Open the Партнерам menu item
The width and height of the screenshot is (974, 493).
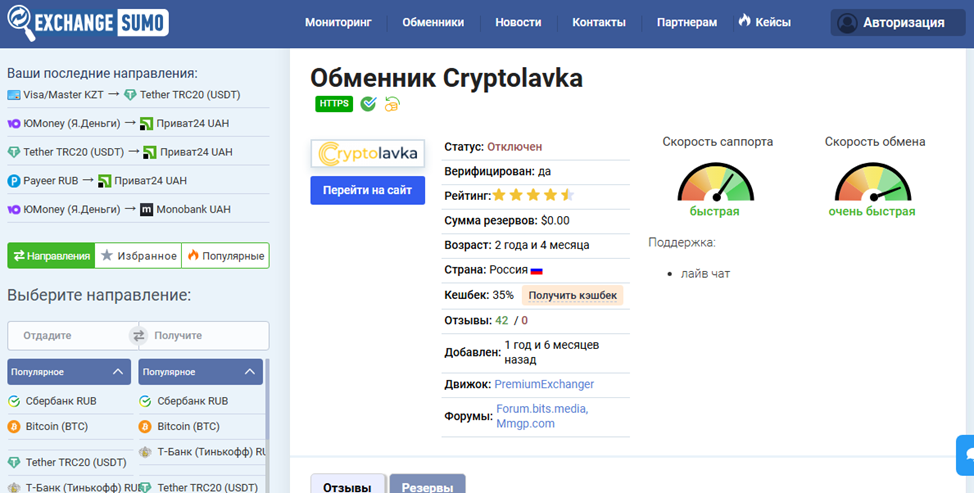[x=687, y=22]
